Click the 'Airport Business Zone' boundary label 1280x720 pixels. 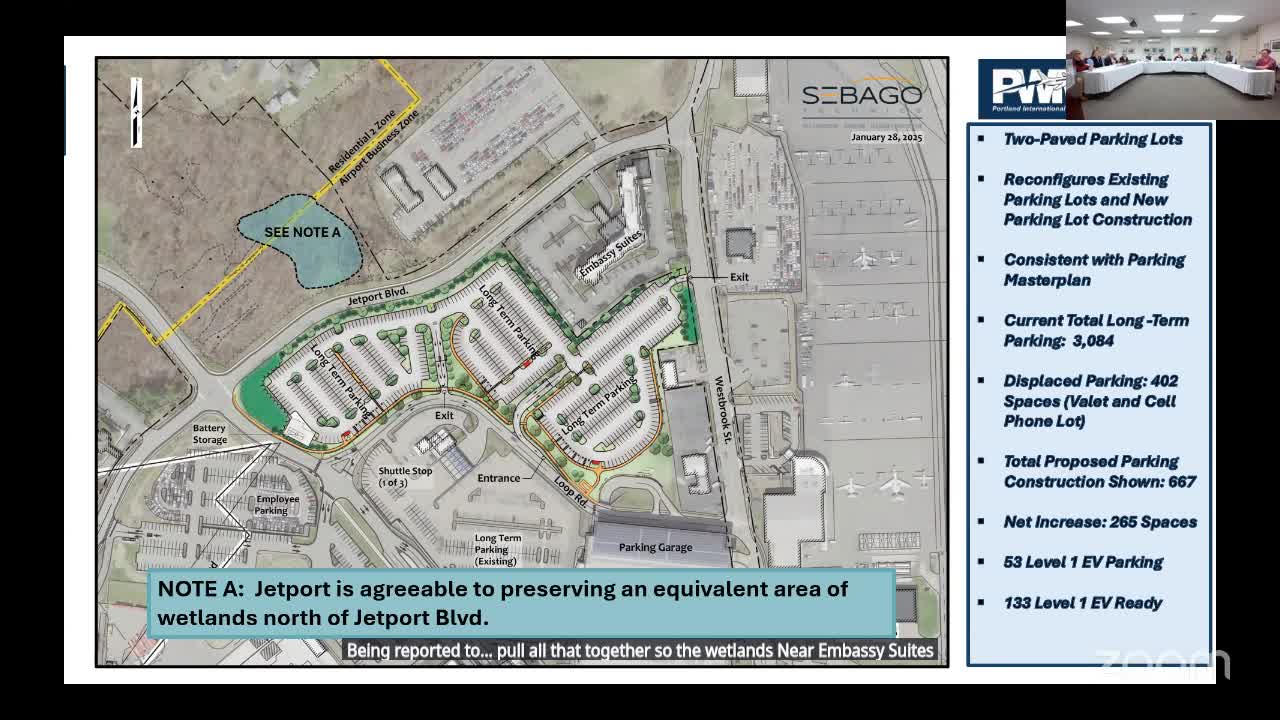pyautogui.click(x=378, y=149)
